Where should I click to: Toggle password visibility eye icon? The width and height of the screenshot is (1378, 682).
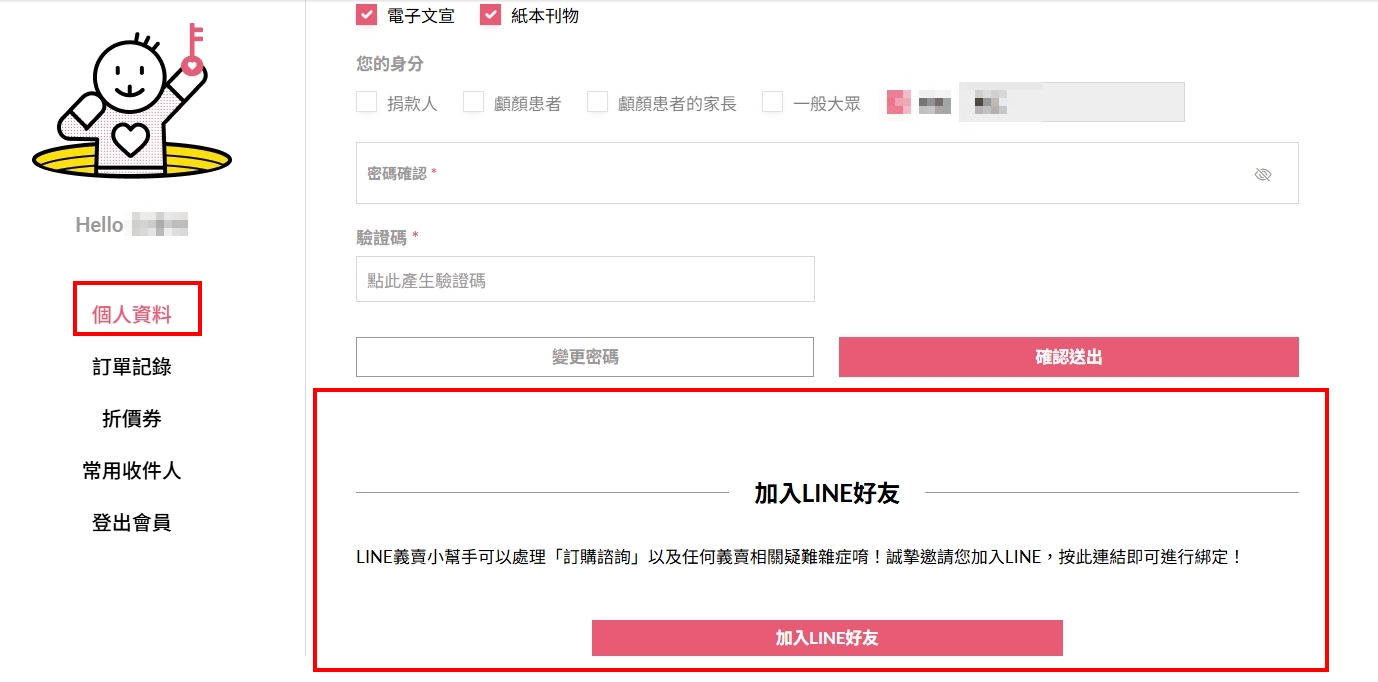pos(1263,175)
